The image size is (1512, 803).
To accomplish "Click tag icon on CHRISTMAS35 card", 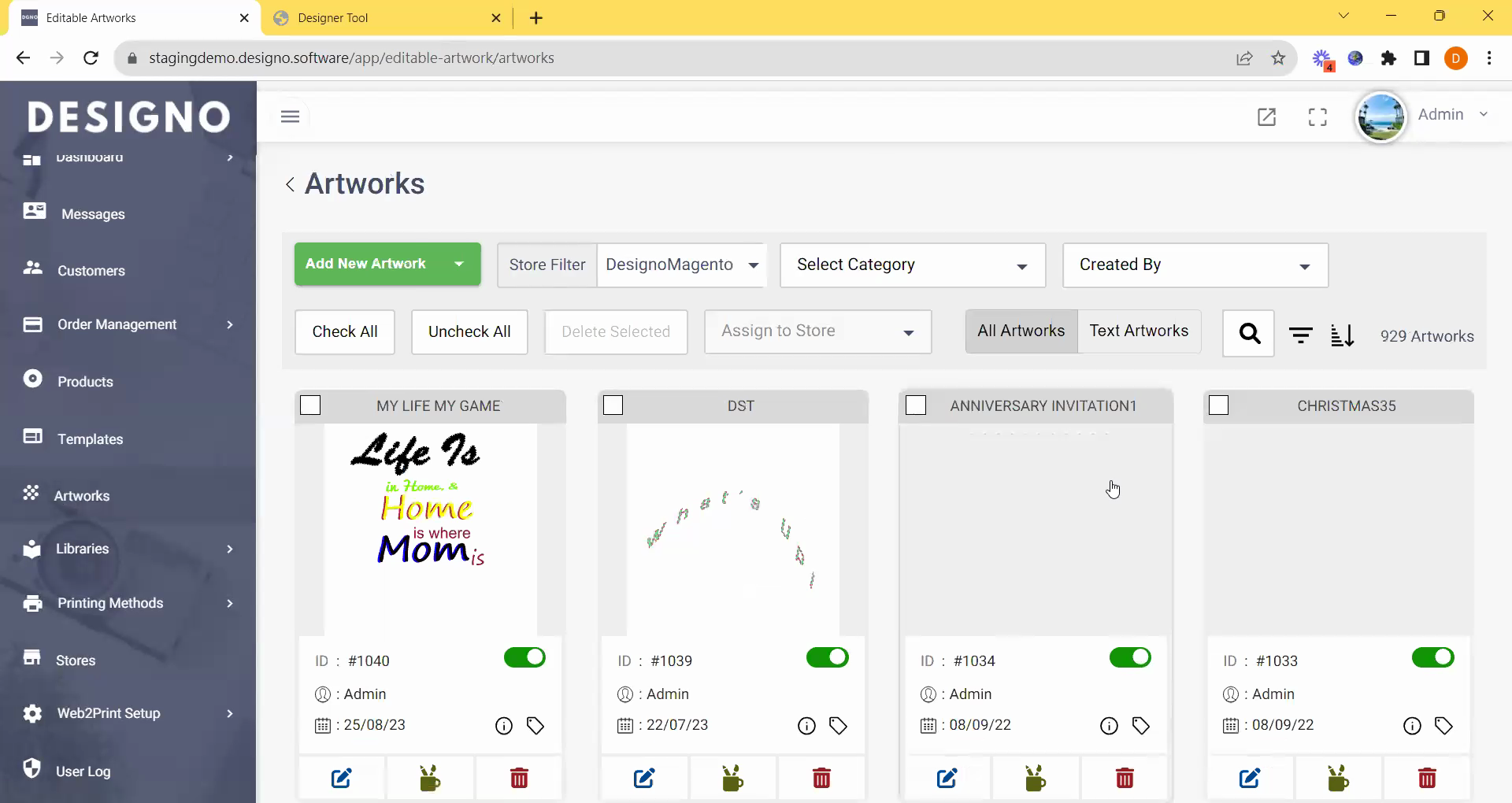I will pos(1443,726).
